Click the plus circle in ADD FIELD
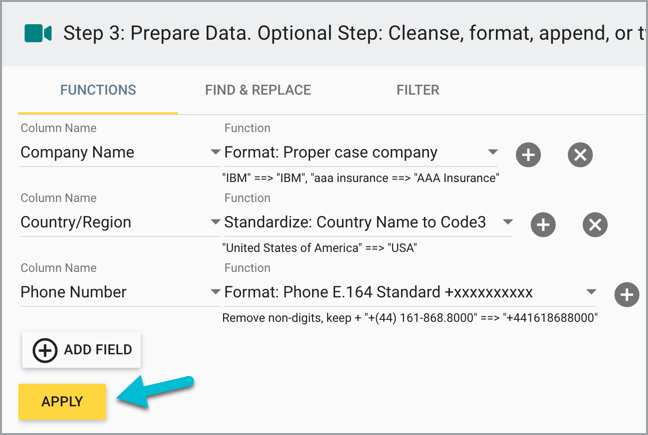Image resolution: width=648 pixels, height=435 pixels. pyautogui.click(x=45, y=350)
